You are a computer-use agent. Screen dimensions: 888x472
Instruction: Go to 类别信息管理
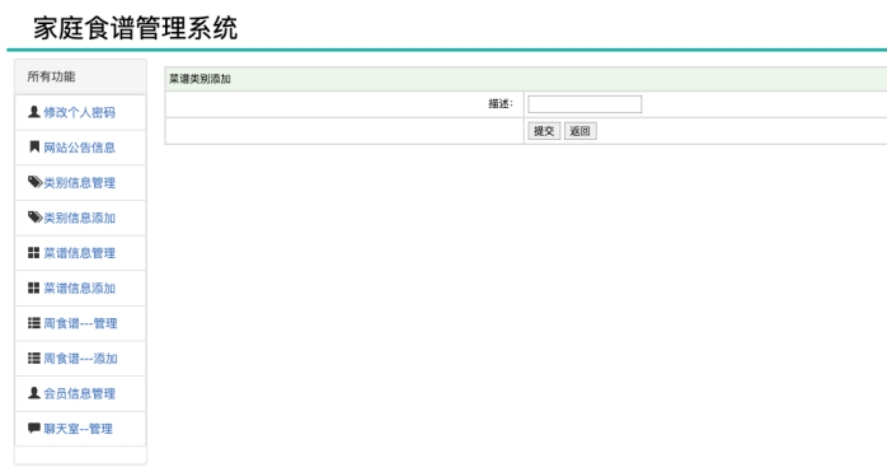click(x=79, y=182)
